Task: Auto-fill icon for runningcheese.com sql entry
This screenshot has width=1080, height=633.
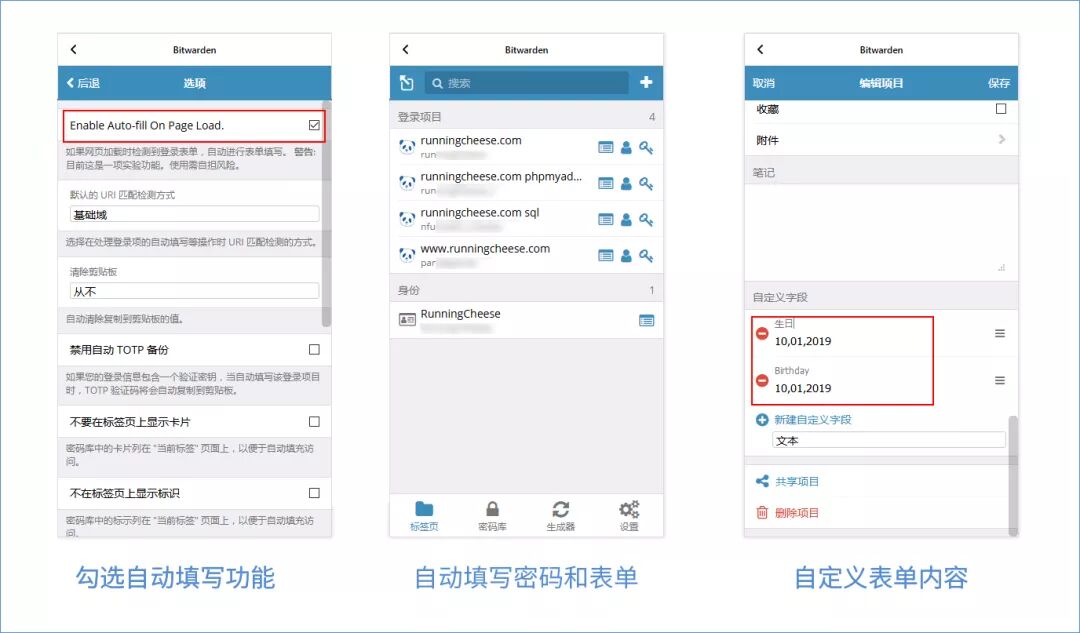Action: pyautogui.click(x=605, y=219)
